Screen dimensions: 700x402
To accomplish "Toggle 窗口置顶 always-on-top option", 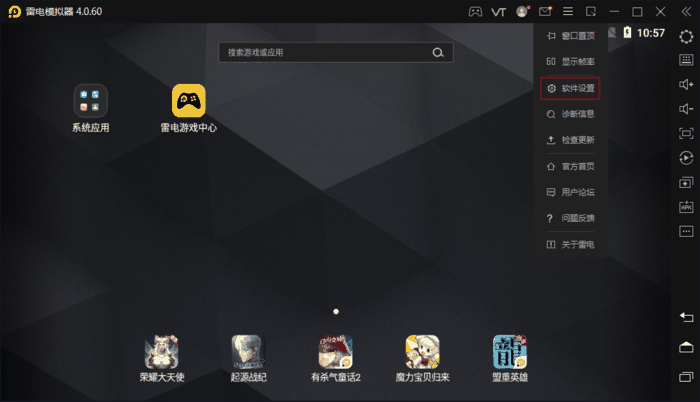I will pyautogui.click(x=570, y=35).
